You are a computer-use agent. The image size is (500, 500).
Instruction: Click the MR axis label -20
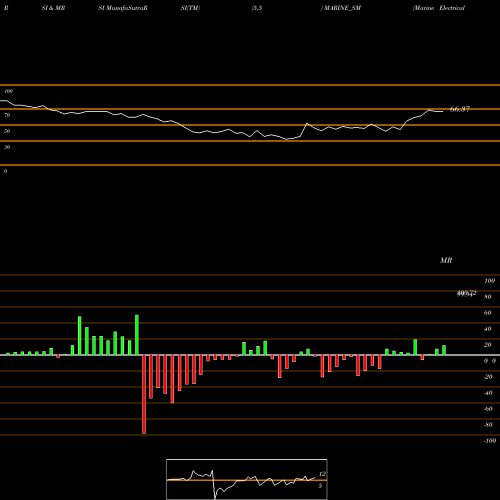[x=488, y=377]
